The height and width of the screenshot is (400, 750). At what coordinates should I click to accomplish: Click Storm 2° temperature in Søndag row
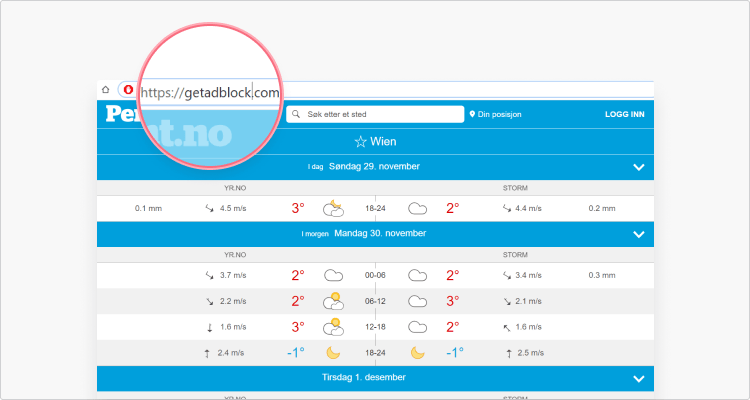click(453, 208)
